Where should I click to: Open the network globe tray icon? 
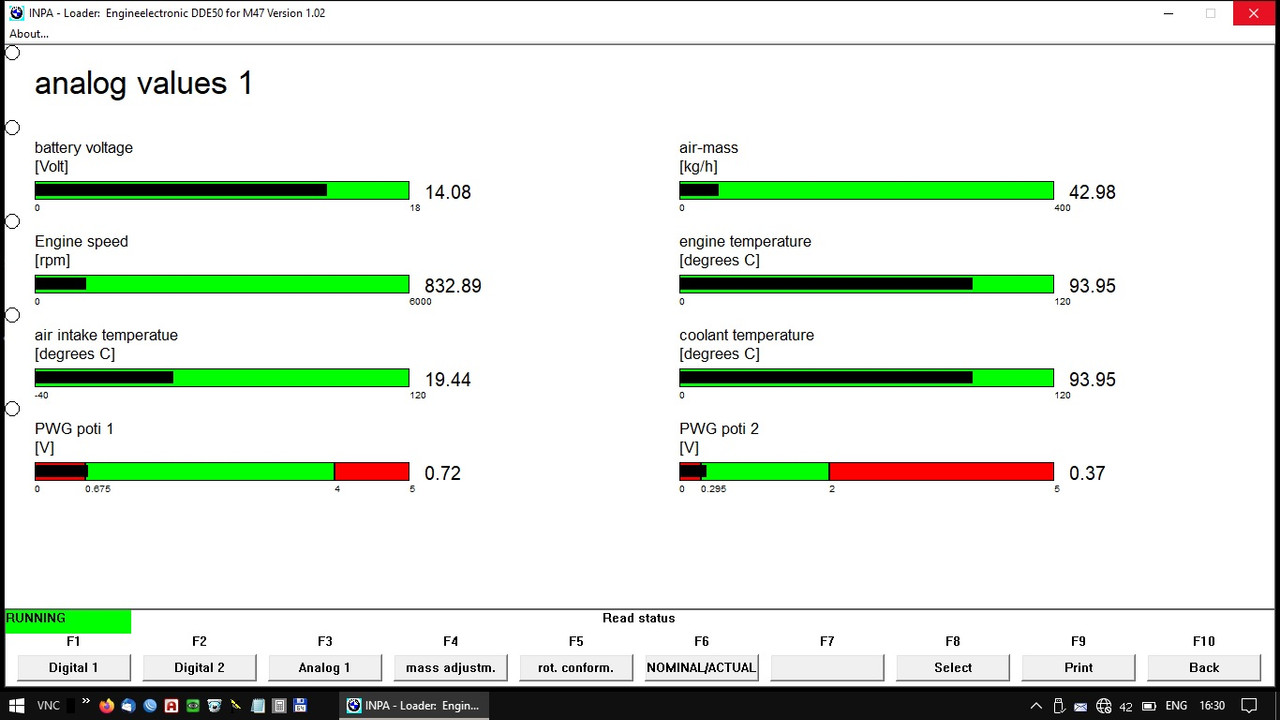click(1104, 706)
